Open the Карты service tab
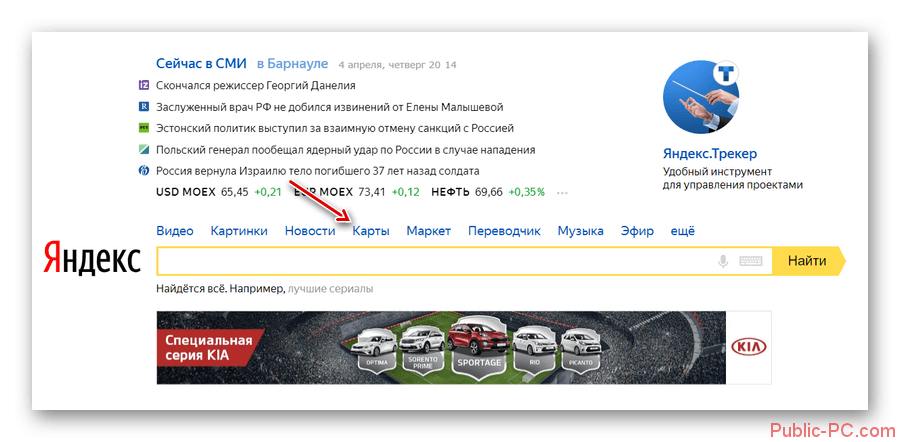900x442 pixels. [371, 231]
